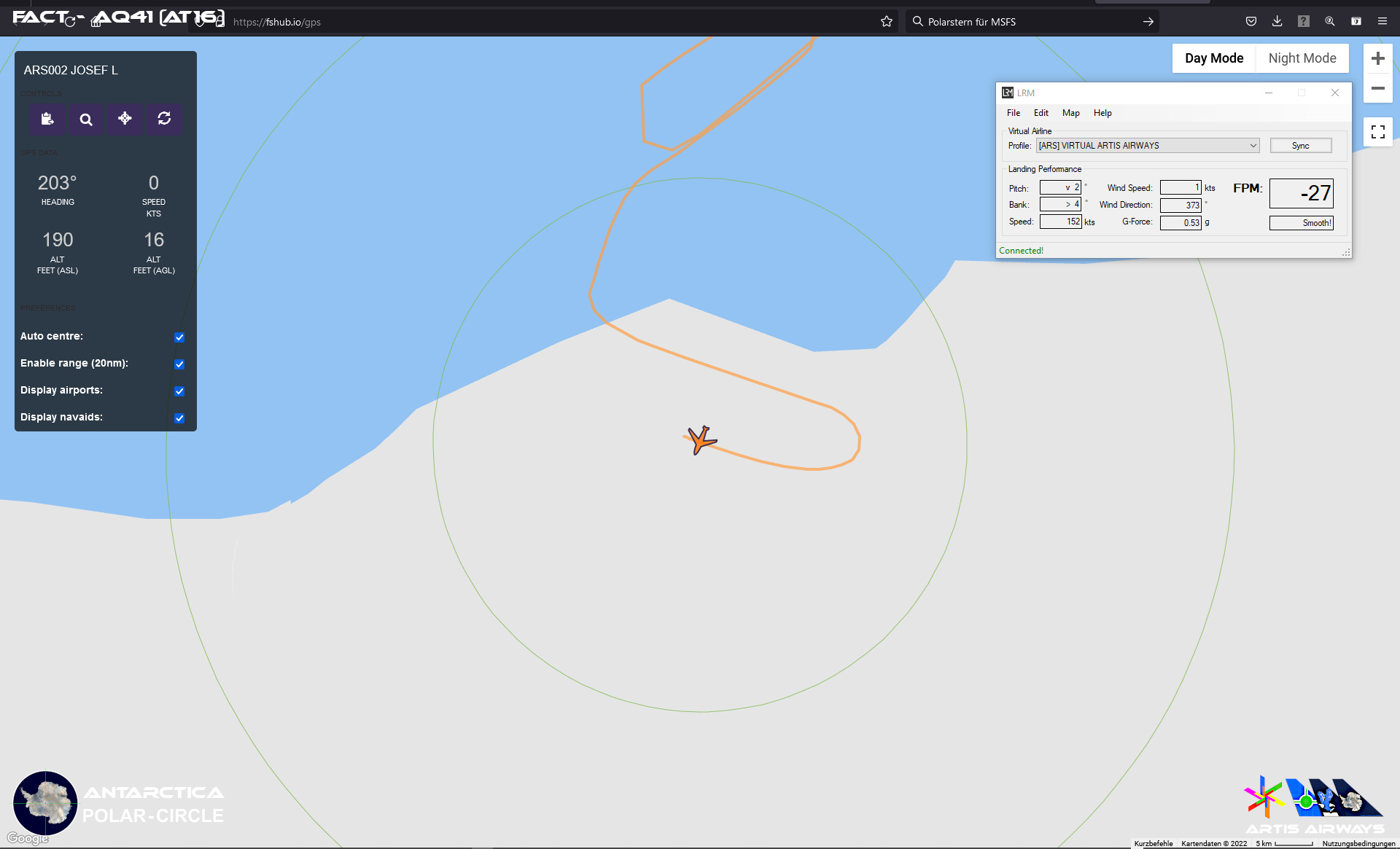Click the extension icon left of hamburger menu
The image size is (1400, 849).
[1356, 22]
